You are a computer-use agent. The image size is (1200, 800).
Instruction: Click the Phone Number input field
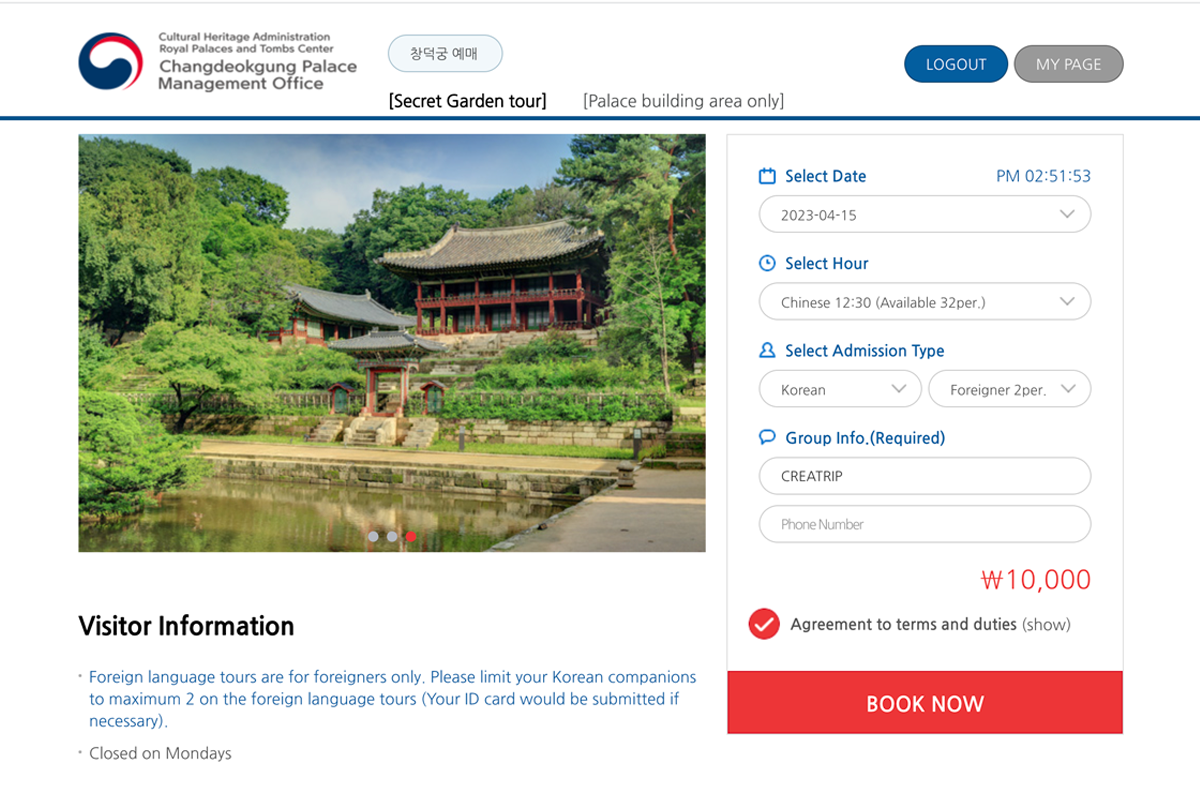click(x=924, y=524)
